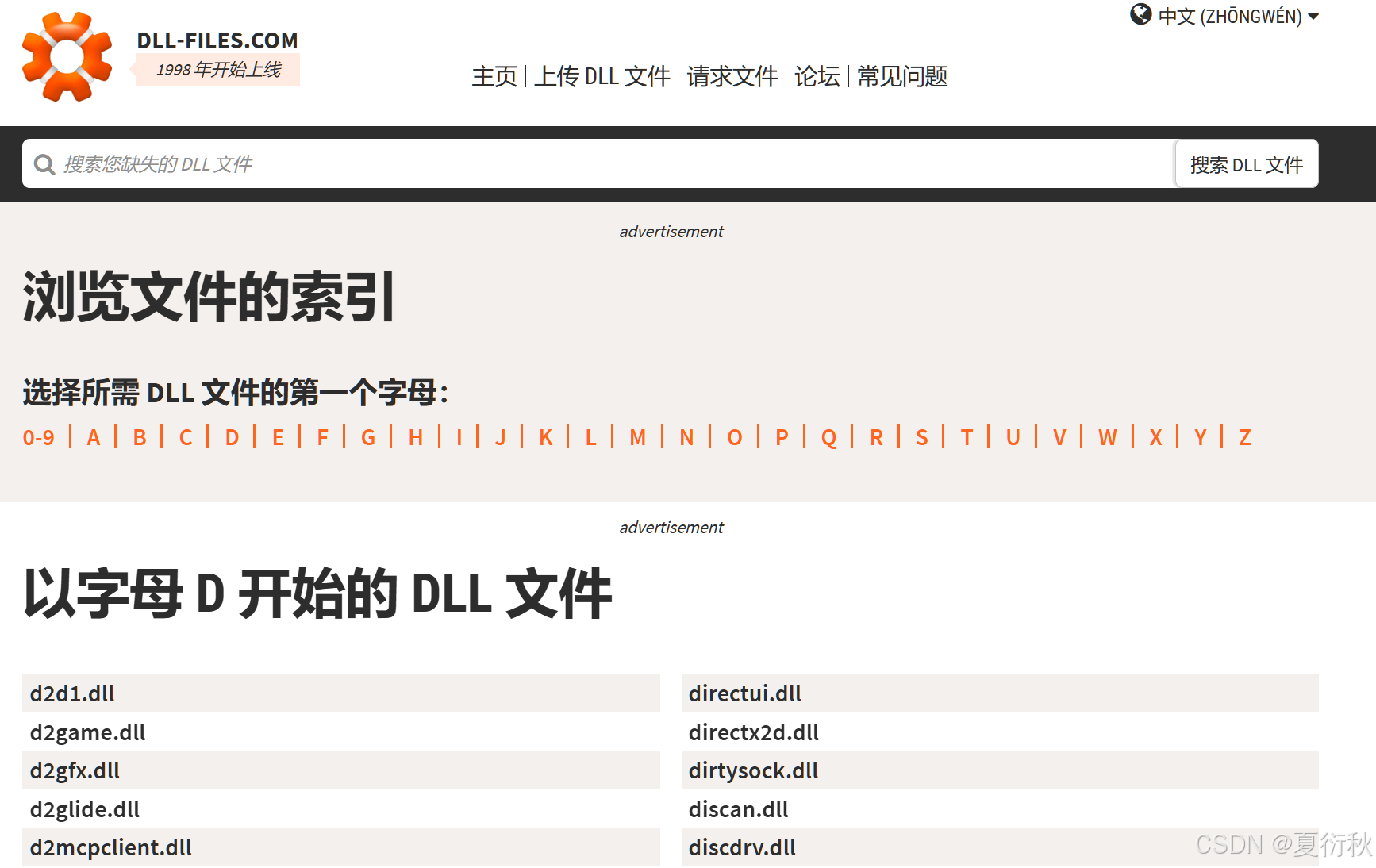Select the 0-9 index category
The height and width of the screenshot is (868, 1376).
[x=38, y=437]
